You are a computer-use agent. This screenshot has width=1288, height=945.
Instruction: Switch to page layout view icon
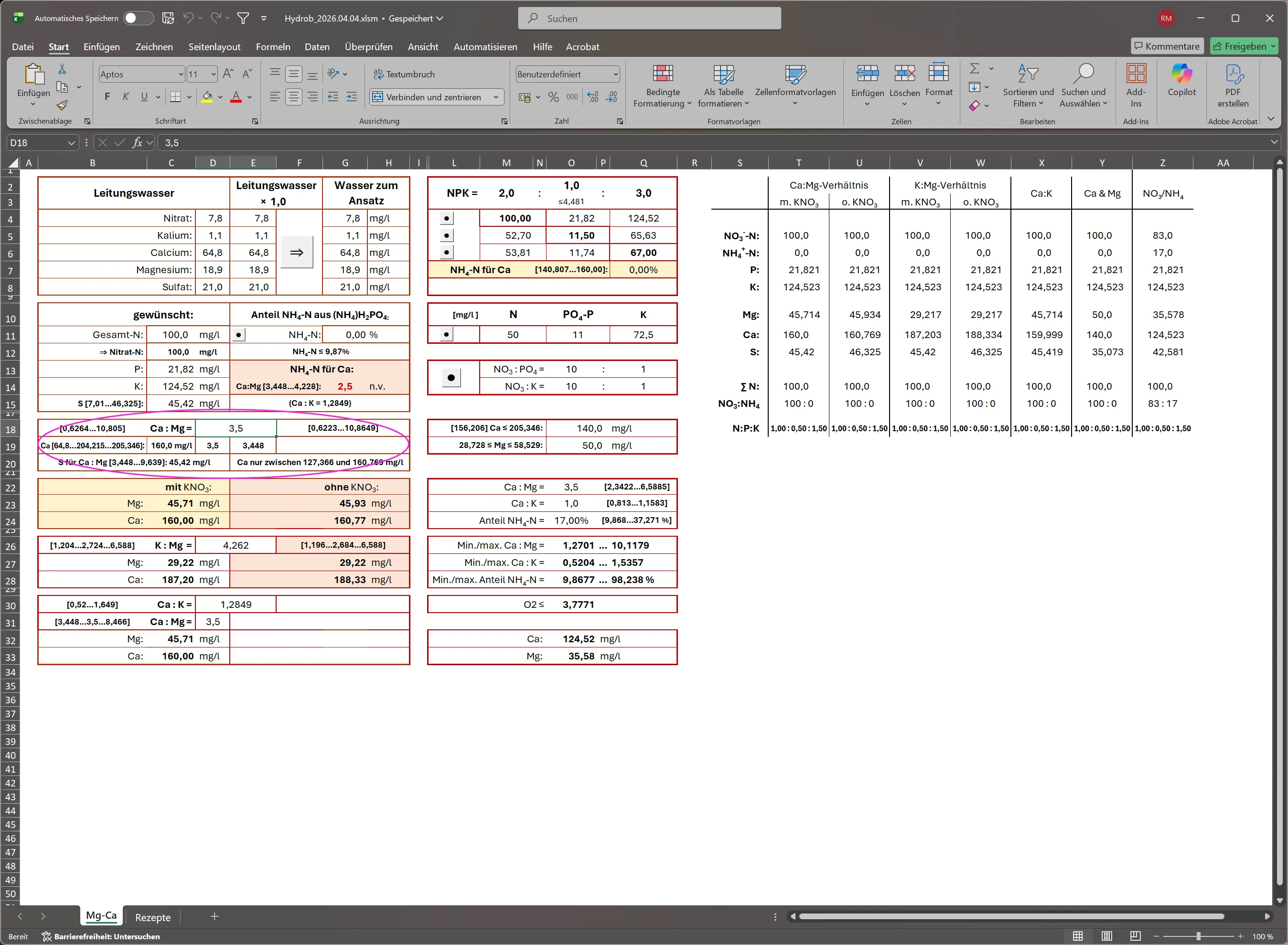click(1106, 936)
